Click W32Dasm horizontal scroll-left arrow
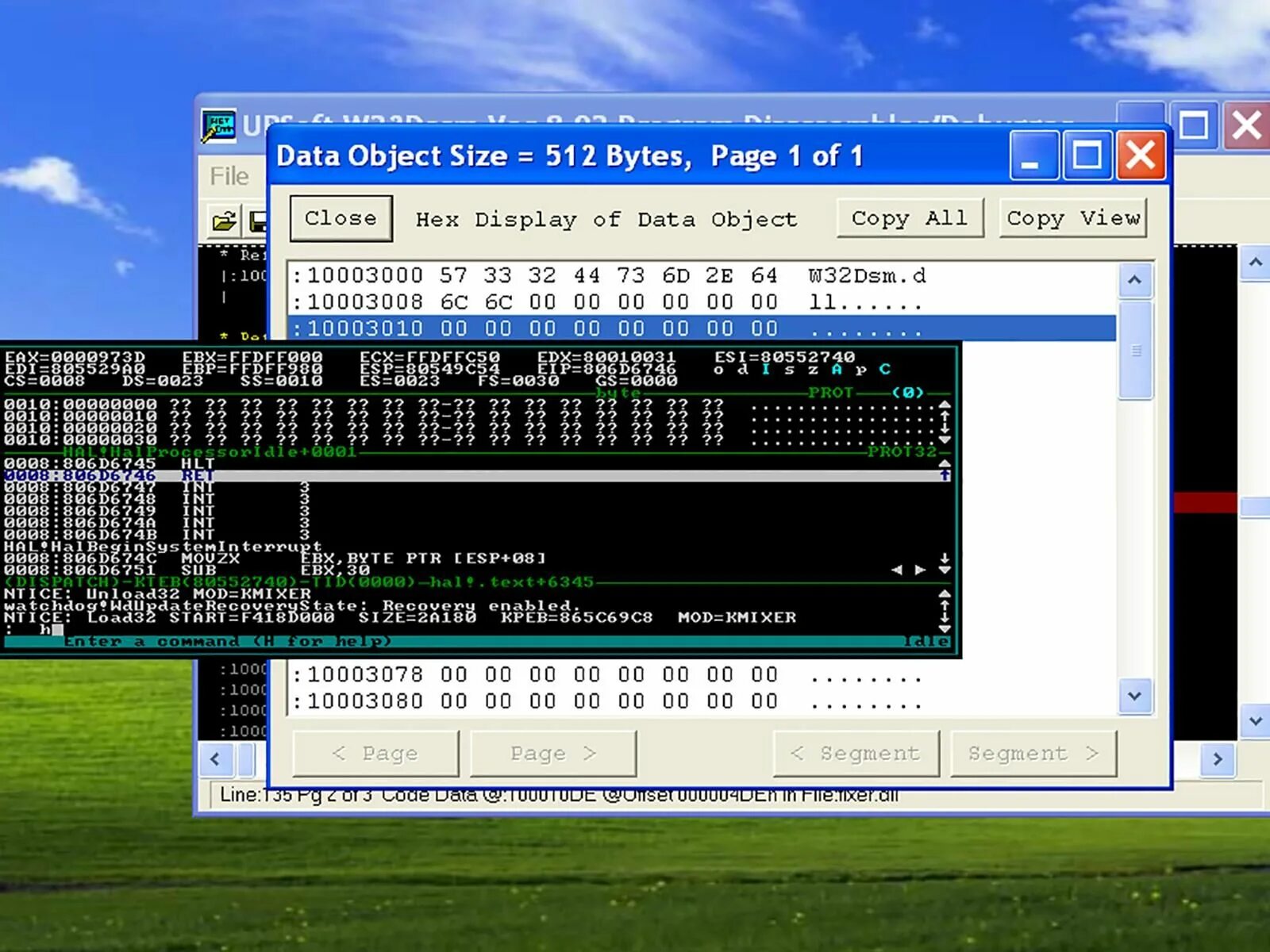The image size is (1270, 952). click(215, 759)
